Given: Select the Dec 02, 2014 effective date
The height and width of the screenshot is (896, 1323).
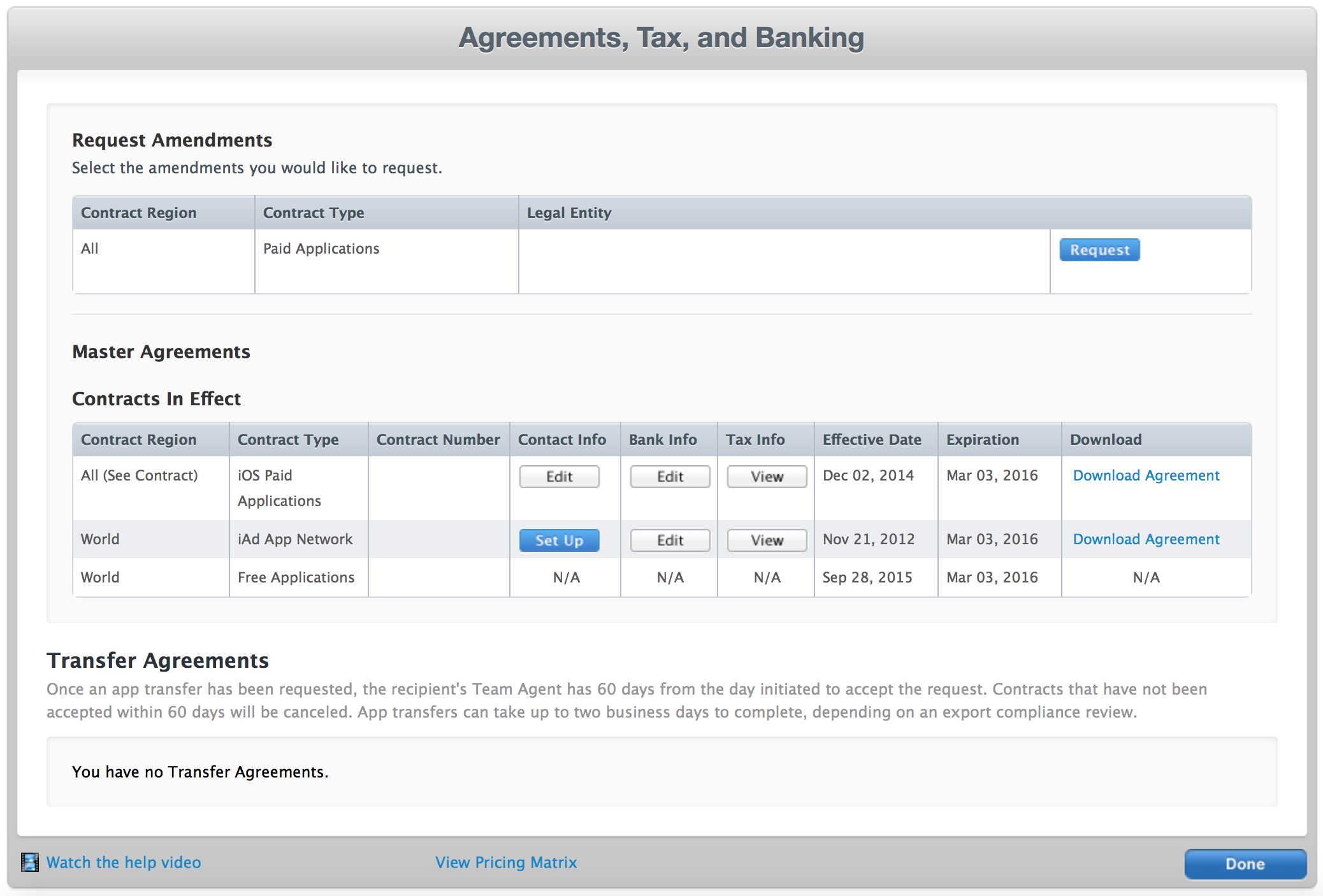Looking at the screenshot, I should (x=868, y=475).
